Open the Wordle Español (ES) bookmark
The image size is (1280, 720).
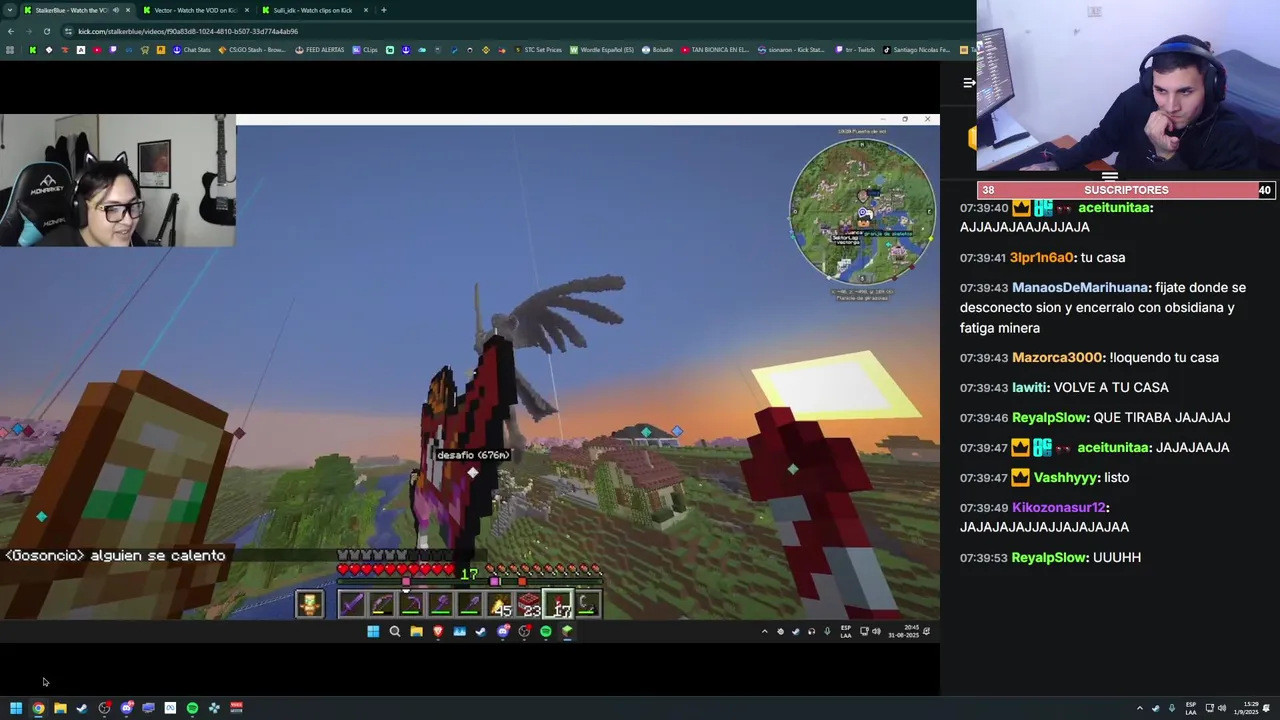(x=602, y=50)
